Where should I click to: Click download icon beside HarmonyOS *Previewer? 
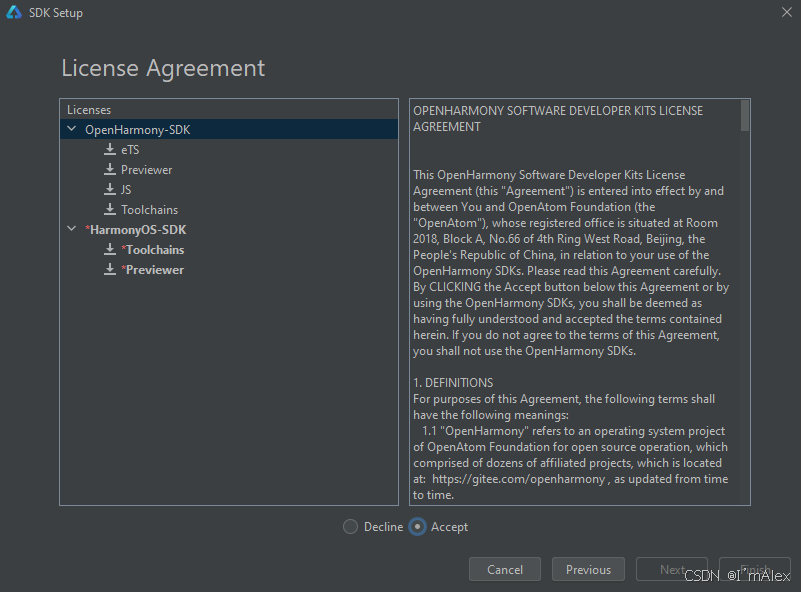tap(110, 269)
